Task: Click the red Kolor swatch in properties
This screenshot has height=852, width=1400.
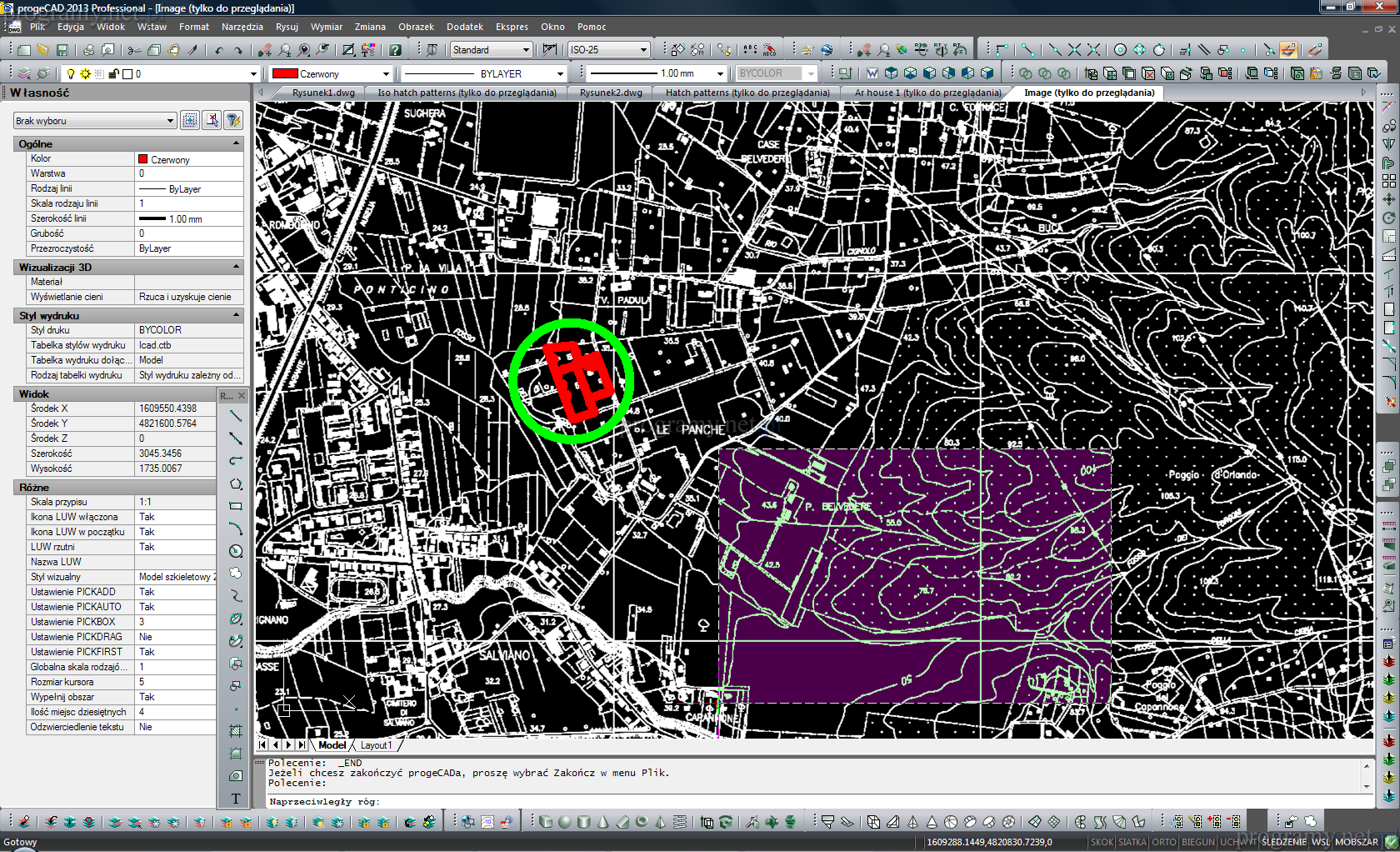Action: 143,159
